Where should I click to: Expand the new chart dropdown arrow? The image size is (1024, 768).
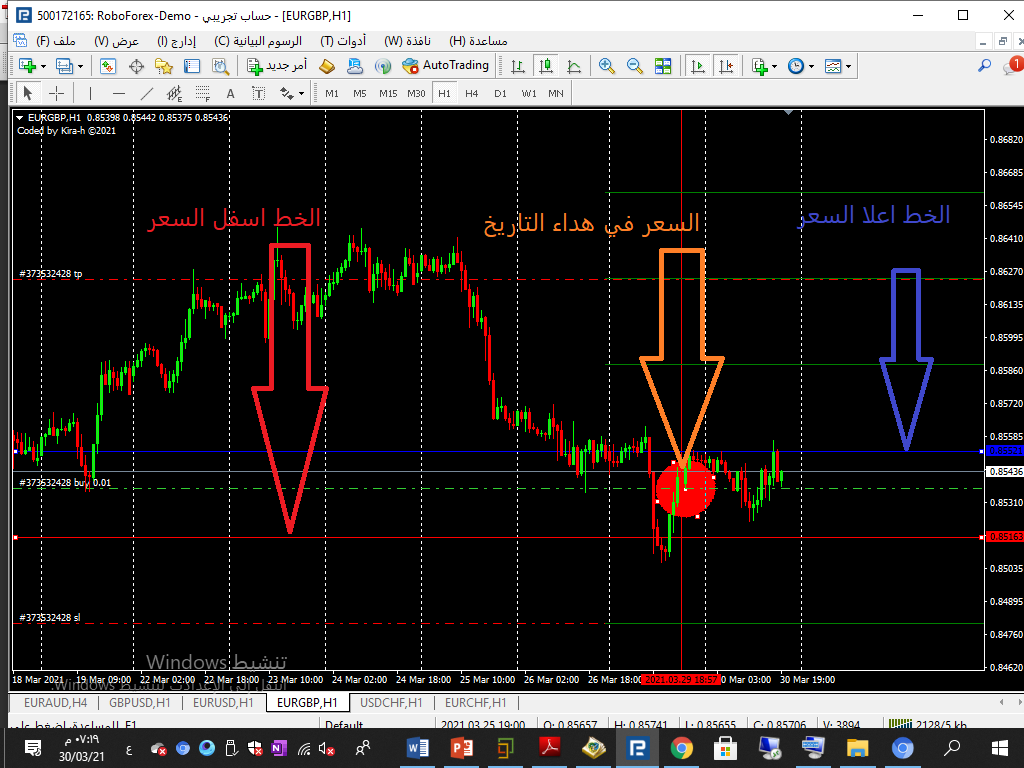click(42, 66)
